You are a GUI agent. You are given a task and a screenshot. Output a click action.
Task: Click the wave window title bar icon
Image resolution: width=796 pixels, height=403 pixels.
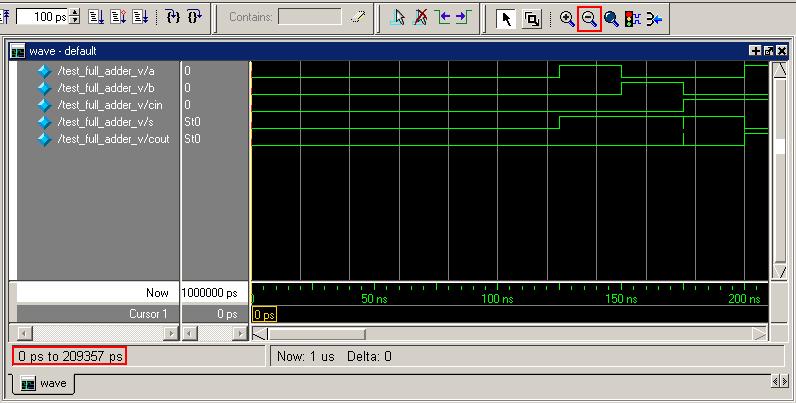[x=18, y=51]
